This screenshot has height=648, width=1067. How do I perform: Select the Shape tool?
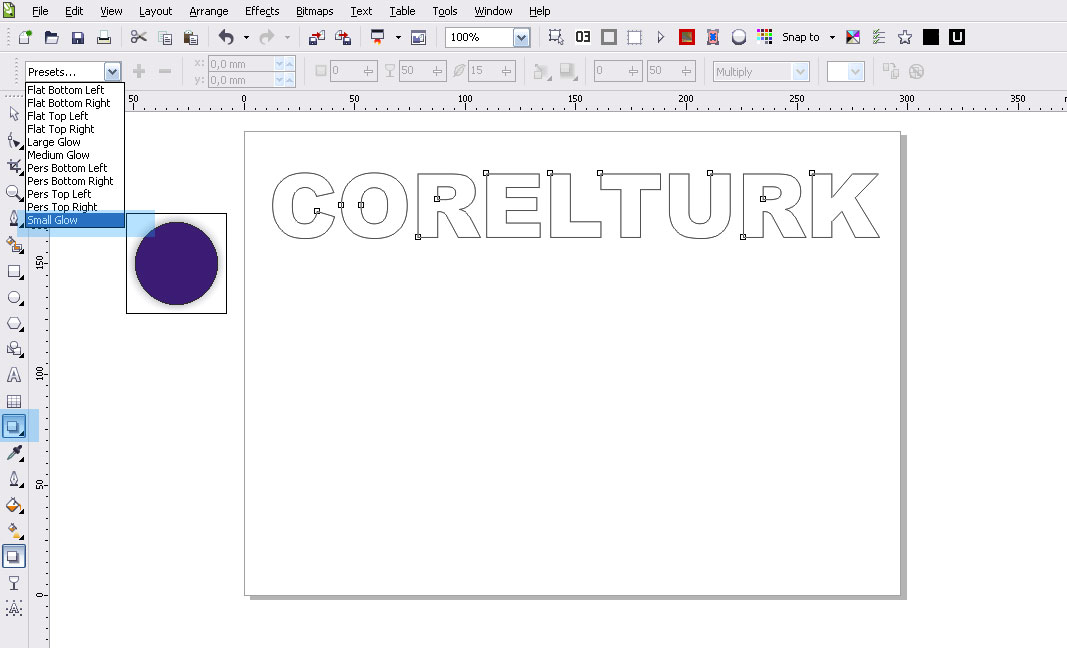[x=14, y=139]
